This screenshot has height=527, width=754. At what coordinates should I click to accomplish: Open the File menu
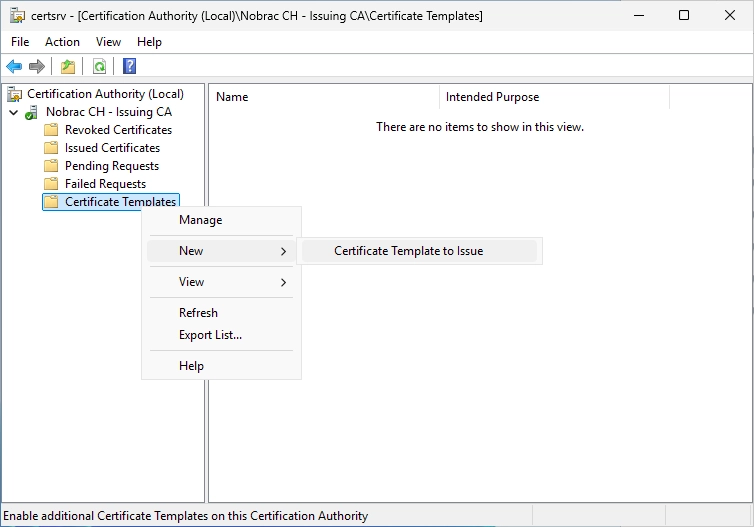coord(20,42)
